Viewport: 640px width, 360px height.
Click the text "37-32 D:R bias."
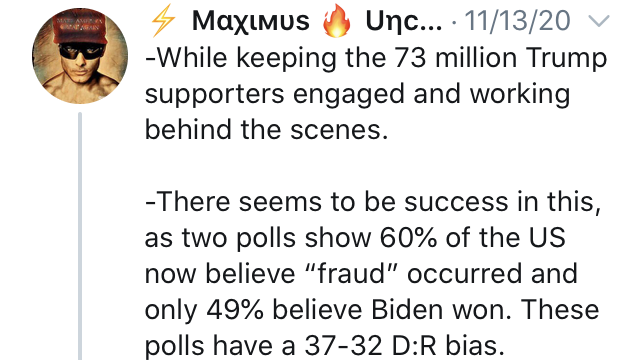(x=404, y=346)
